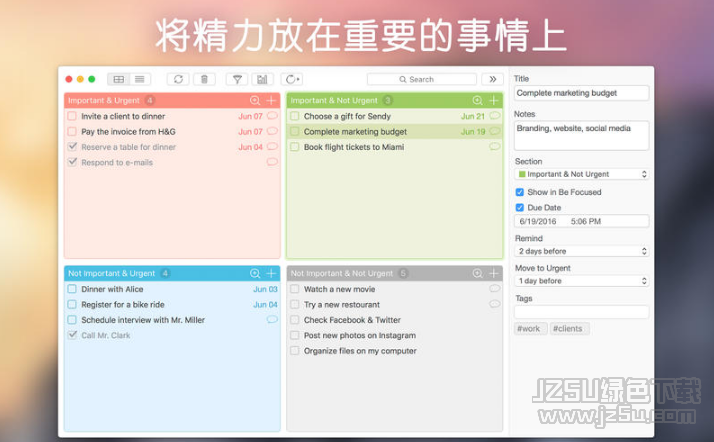The image size is (714, 442).
Task: Add task to Not Important & Not Urgent
Action: pyautogui.click(x=494, y=273)
